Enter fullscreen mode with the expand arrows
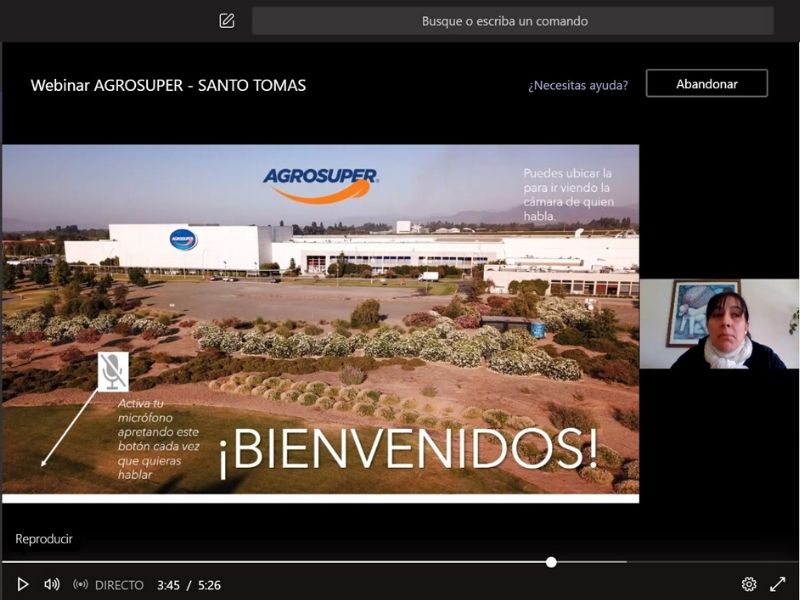 click(x=778, y=584)
